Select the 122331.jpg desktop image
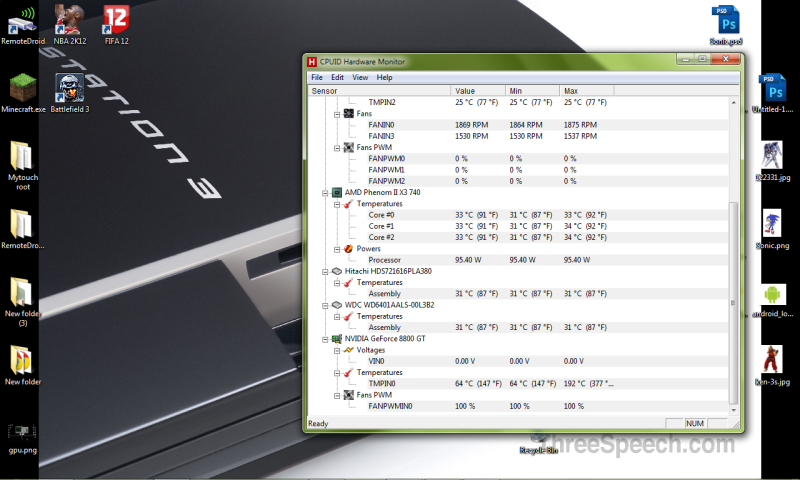 click(x=772, y=161)
